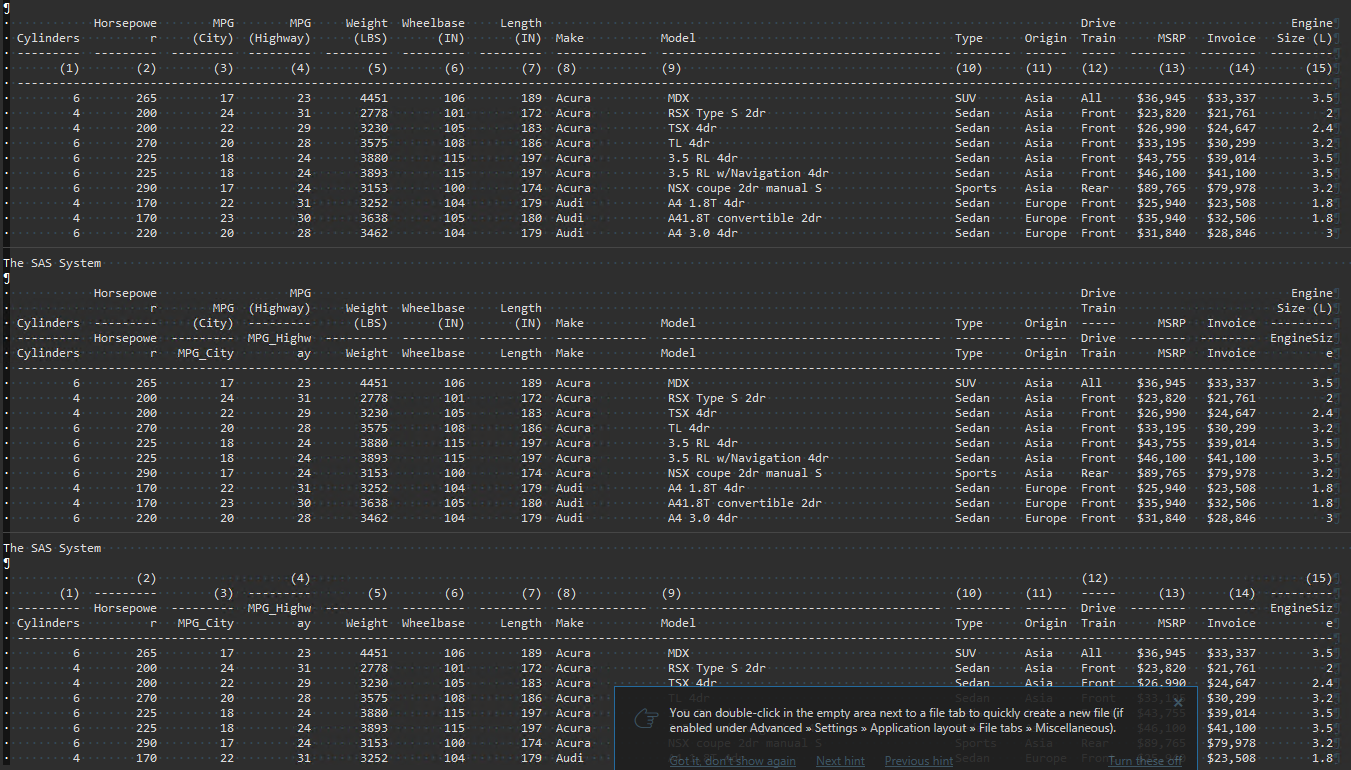The width and height of the screenshot is (1351, 770).
Task: Click "Got it, don't show again" link
Action: click(x=732, y=761)
